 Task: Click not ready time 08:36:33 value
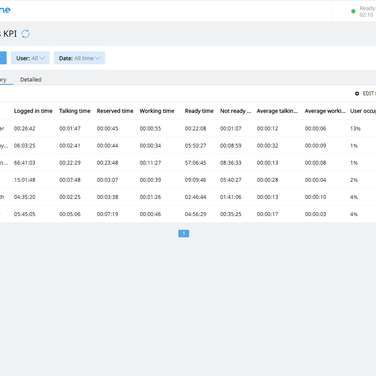[x=230, y=163]
